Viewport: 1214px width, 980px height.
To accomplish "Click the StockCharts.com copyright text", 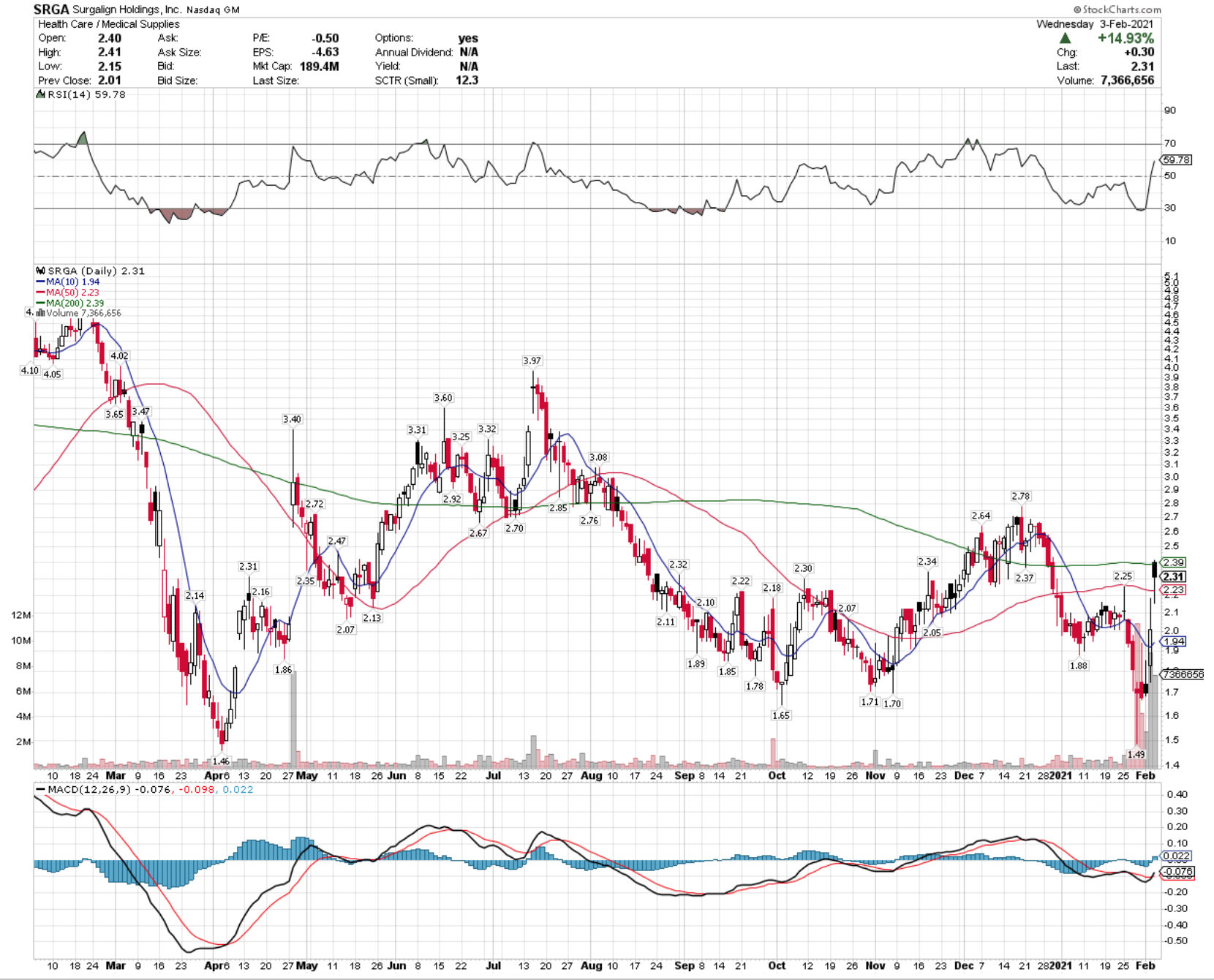I will 1117,10.
